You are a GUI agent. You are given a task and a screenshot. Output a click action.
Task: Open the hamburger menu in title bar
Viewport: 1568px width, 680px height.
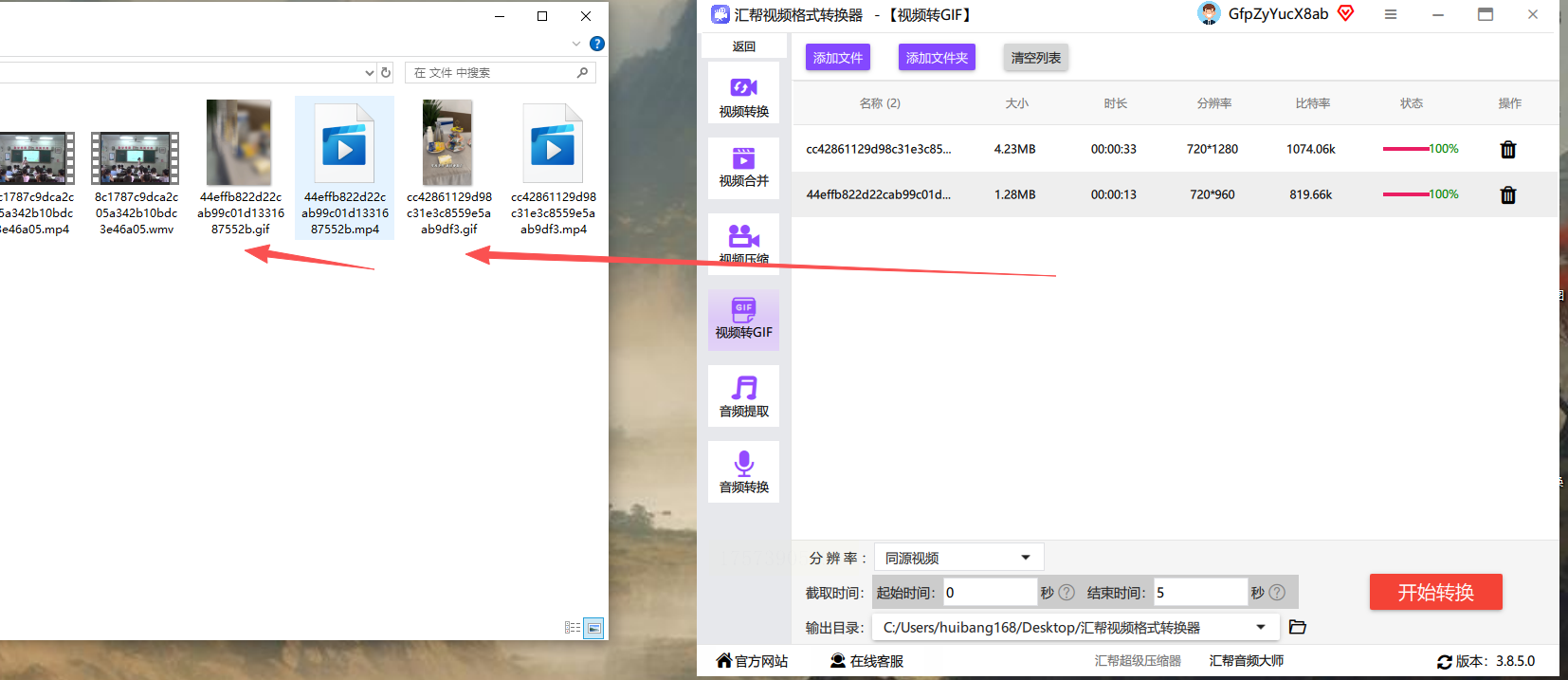click(1390, 14)
